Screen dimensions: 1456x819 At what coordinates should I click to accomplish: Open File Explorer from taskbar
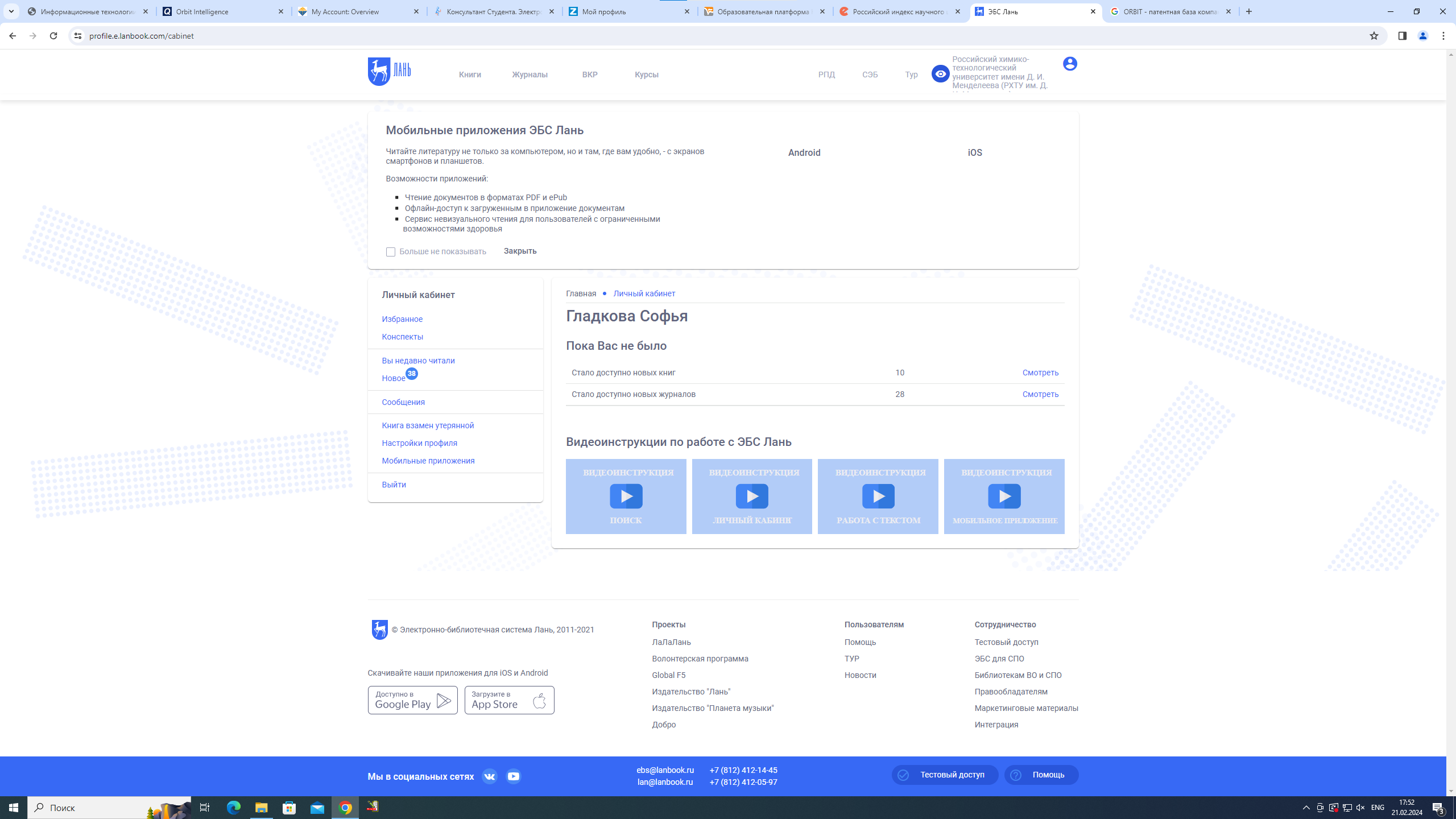pos(261,808)
